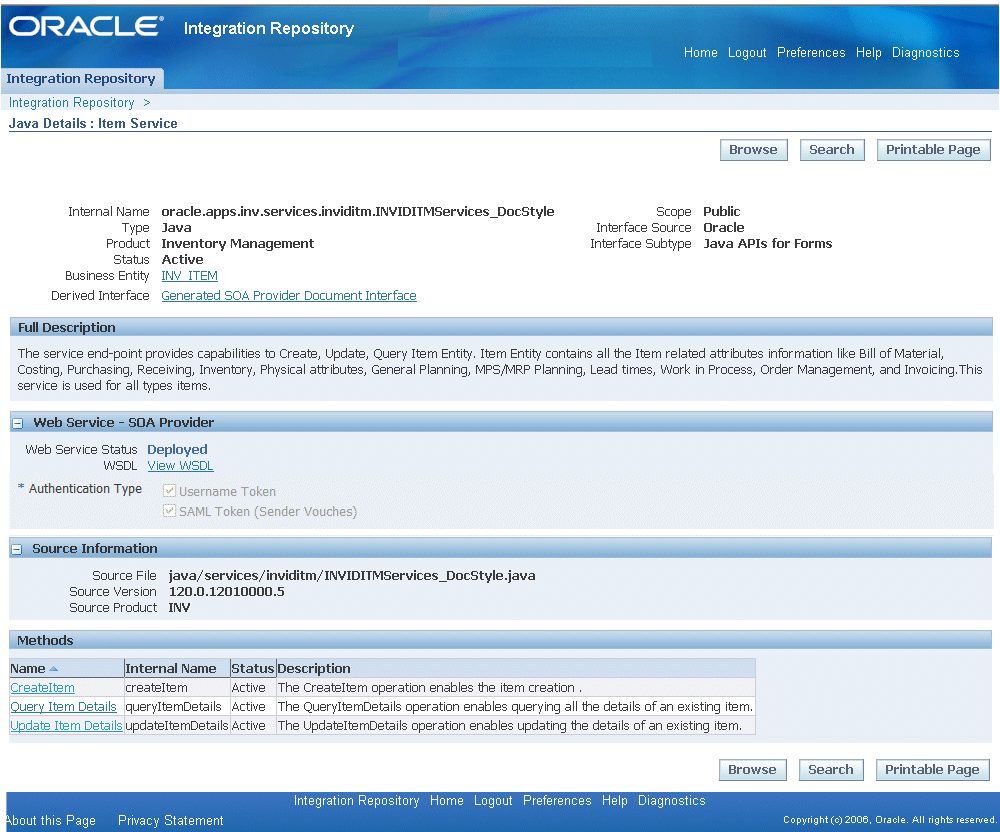This screenshot has height=832, width=1000.
Task: Collapse the Web Service - SOA Provider section
Action: [18, 423]
